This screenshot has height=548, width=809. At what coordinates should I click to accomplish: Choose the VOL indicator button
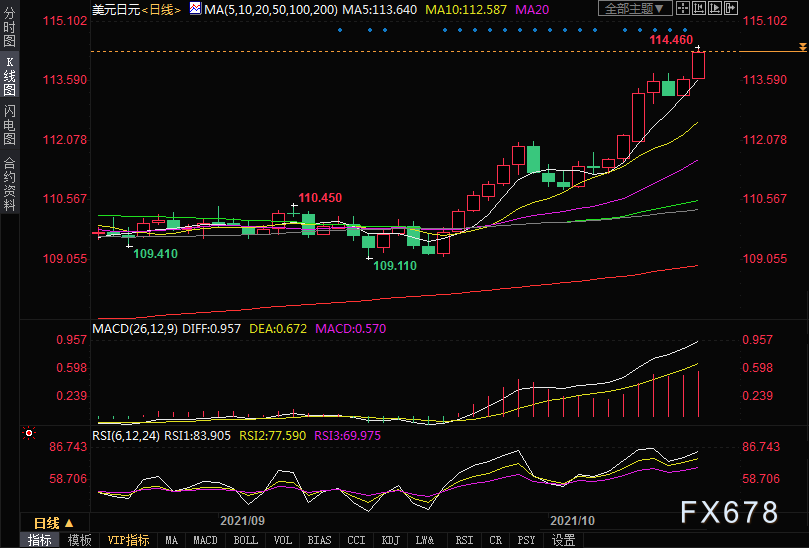coord(282,540)
